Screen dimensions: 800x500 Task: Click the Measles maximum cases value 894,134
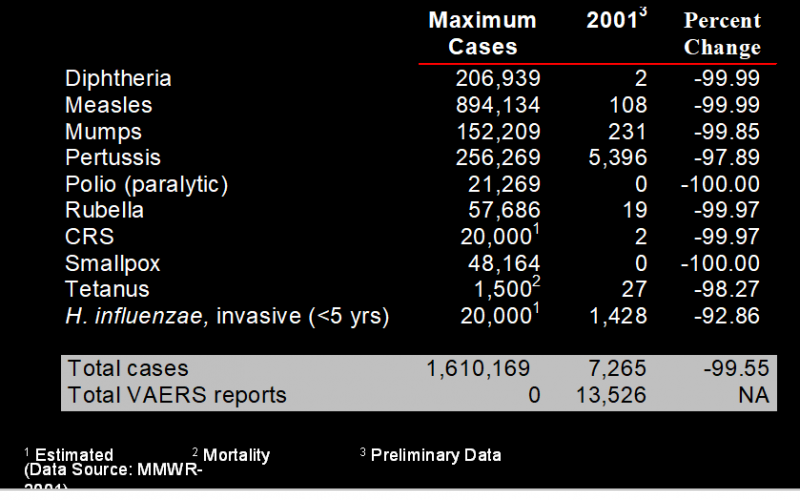coord(498,105)
